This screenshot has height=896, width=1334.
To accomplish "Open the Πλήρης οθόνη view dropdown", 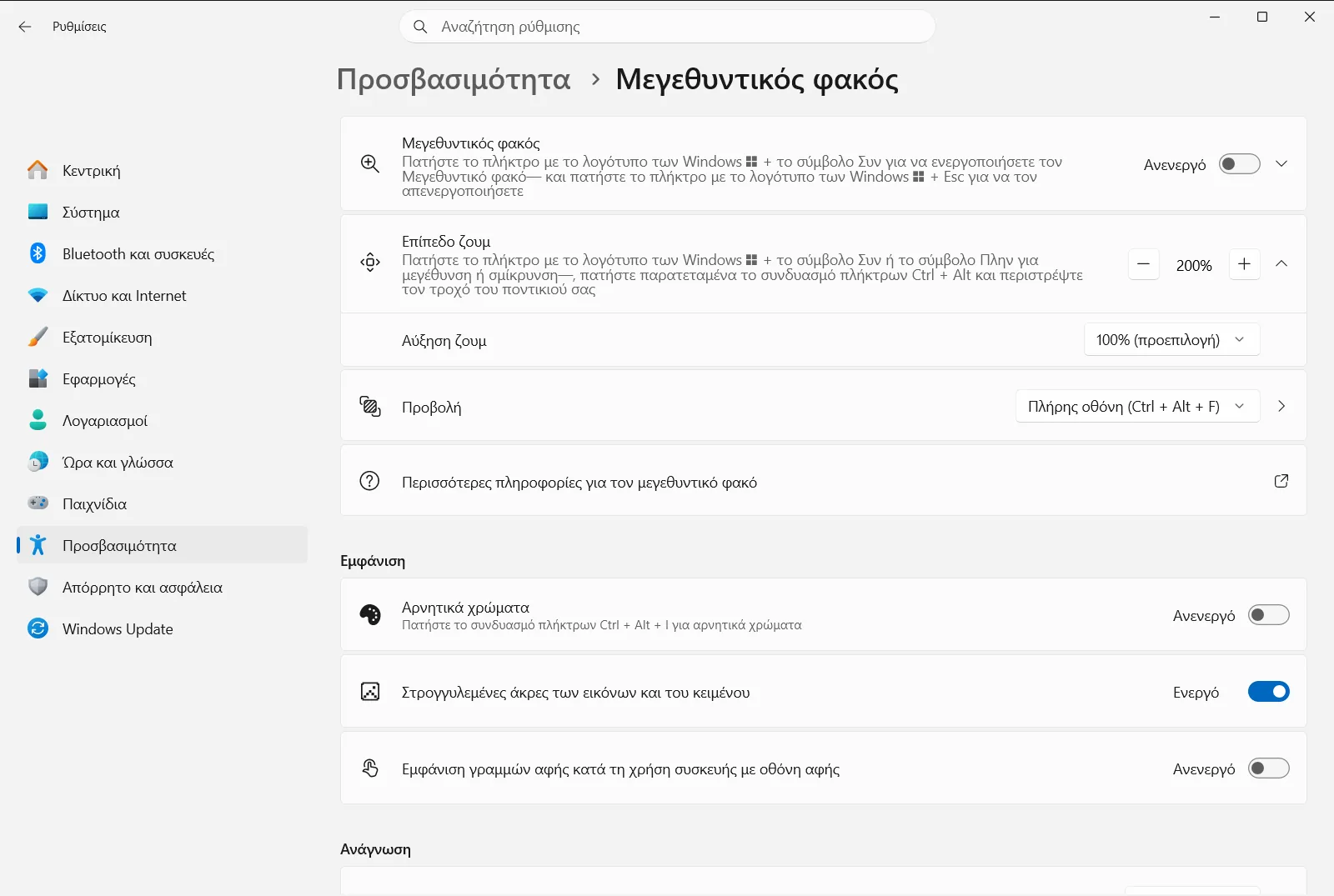I will click(1137, 406).
